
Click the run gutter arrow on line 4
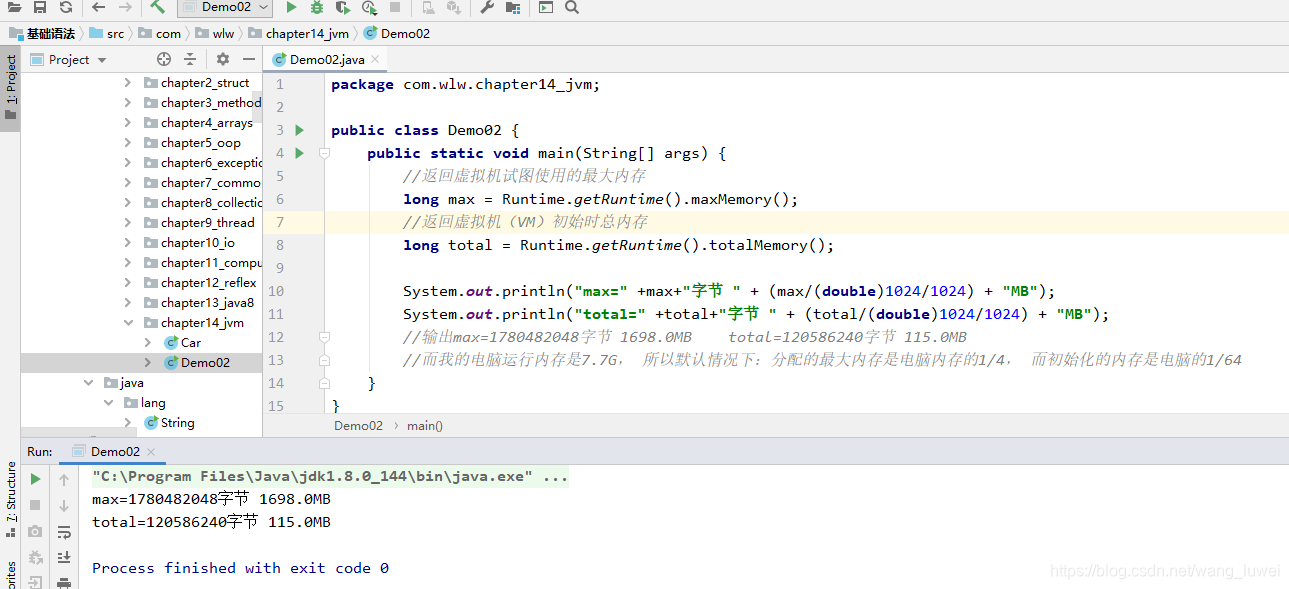point(299,153)
